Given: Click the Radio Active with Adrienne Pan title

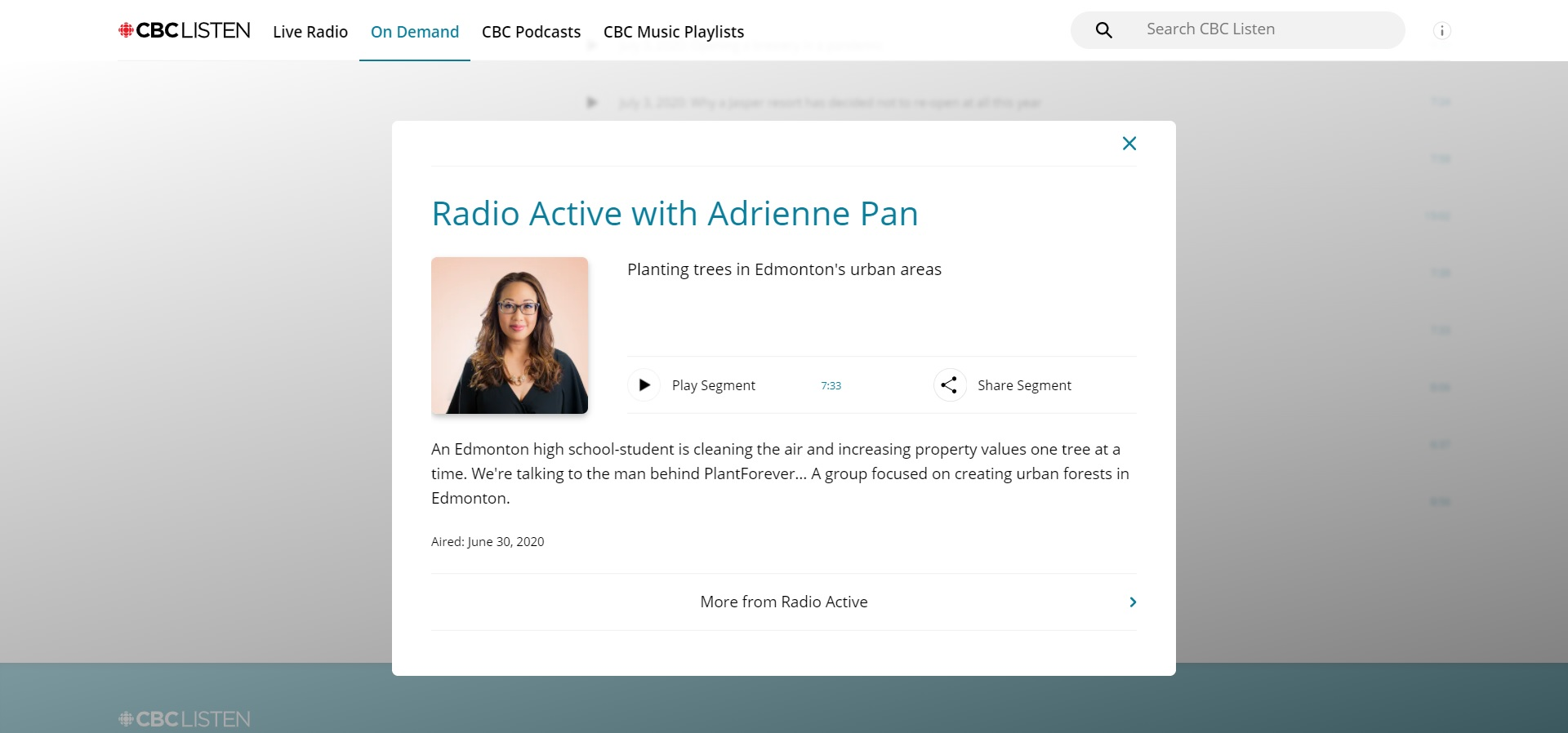Looking at the screenshot, I should pyautogui.click(x=675, y=214).
